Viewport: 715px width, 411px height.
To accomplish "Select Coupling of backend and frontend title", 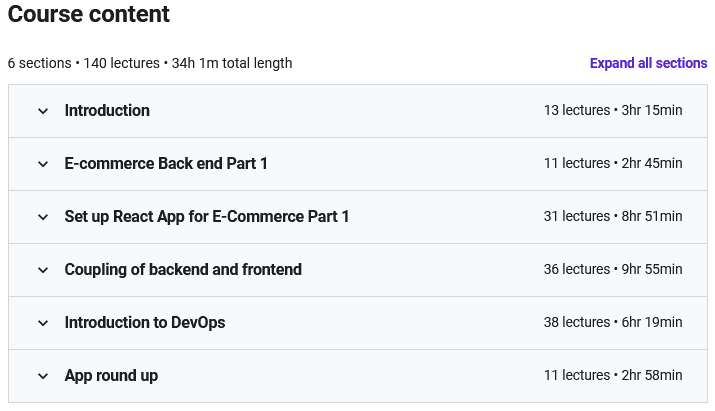I will (183, 270).
